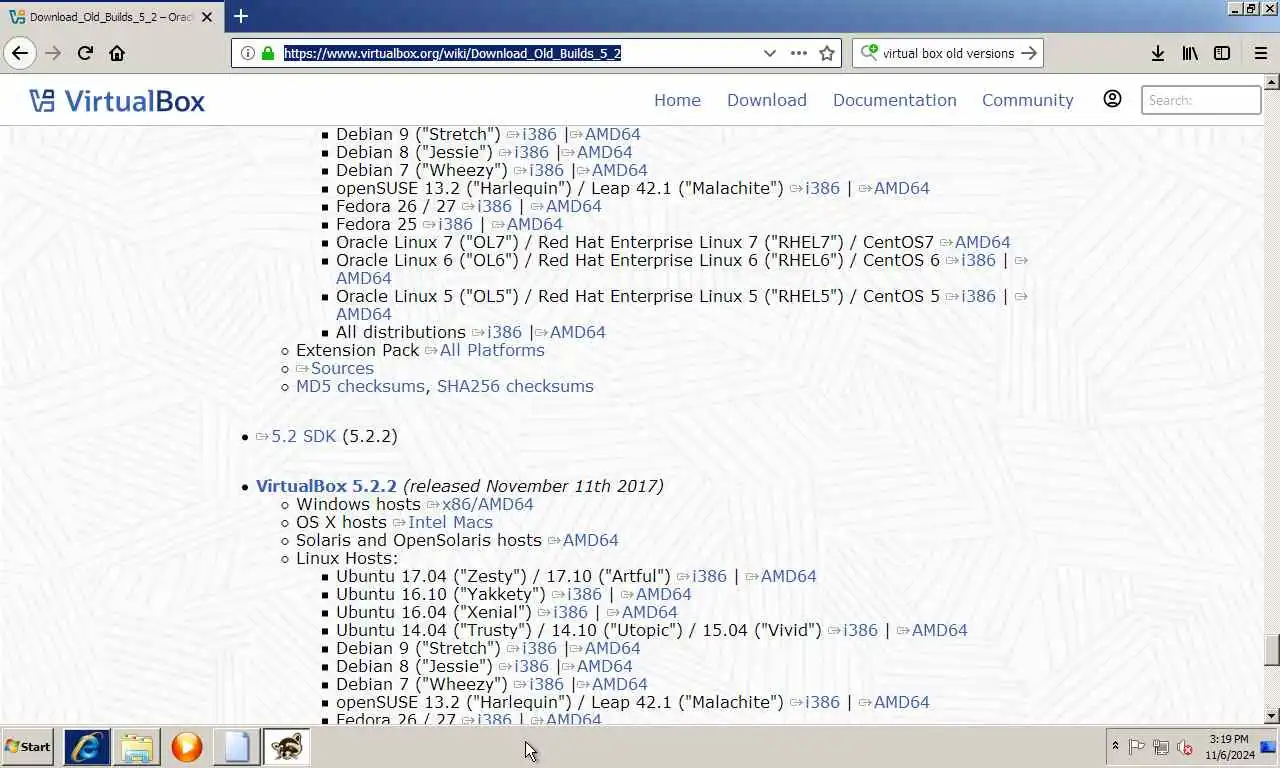Open the file explorer folder in taskbar

[x=137, y=746]
